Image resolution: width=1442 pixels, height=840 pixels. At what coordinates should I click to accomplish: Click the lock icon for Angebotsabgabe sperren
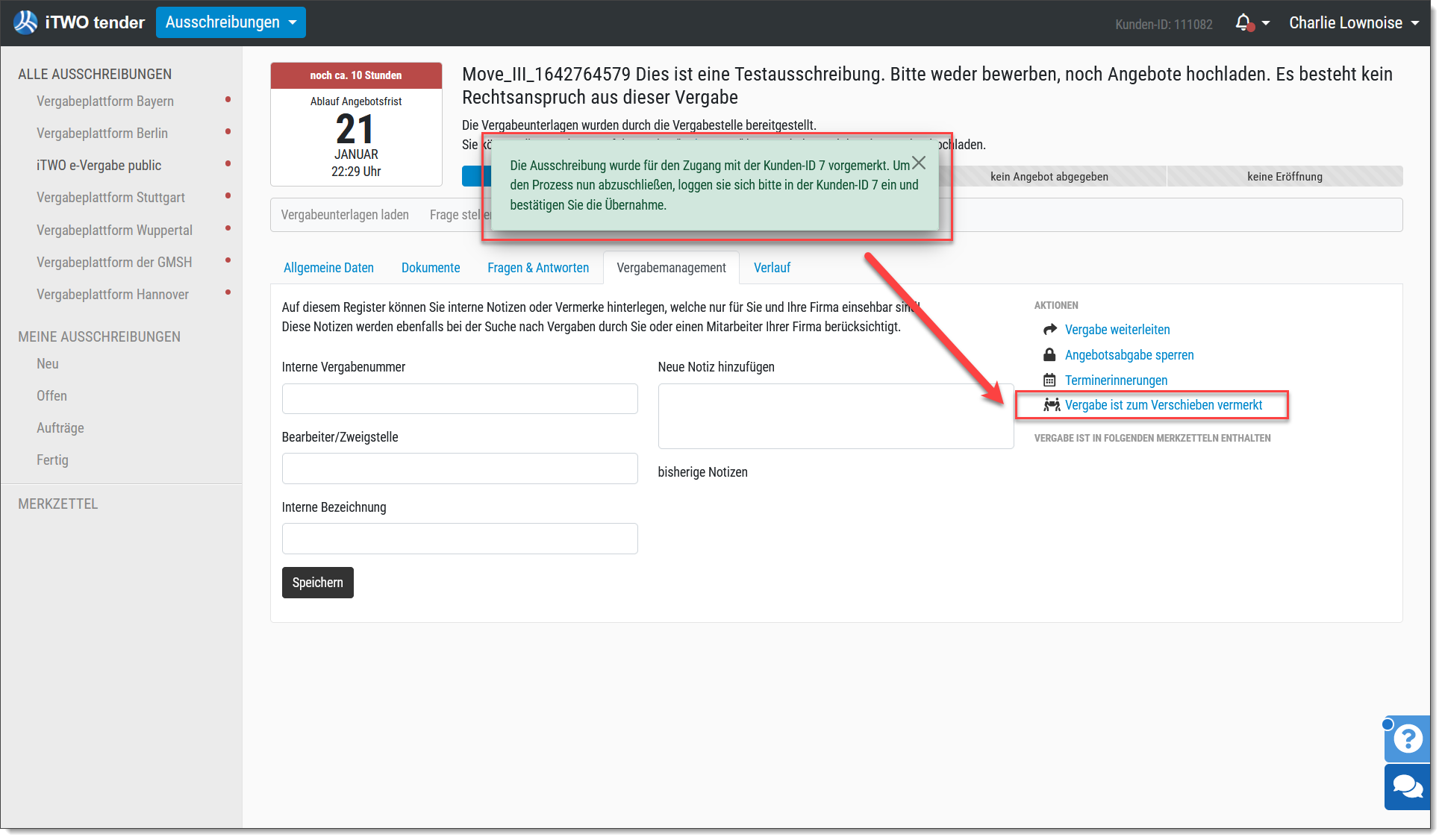(x=1049, y=355)
